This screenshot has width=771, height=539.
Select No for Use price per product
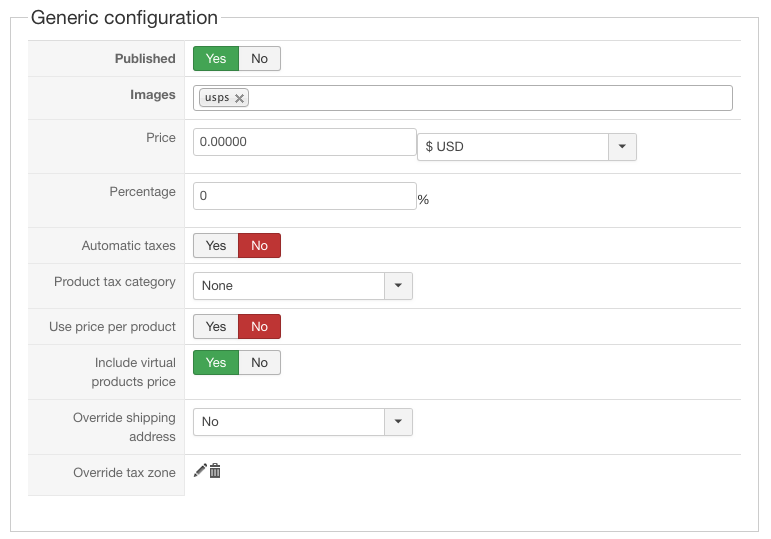click(260, 327)
